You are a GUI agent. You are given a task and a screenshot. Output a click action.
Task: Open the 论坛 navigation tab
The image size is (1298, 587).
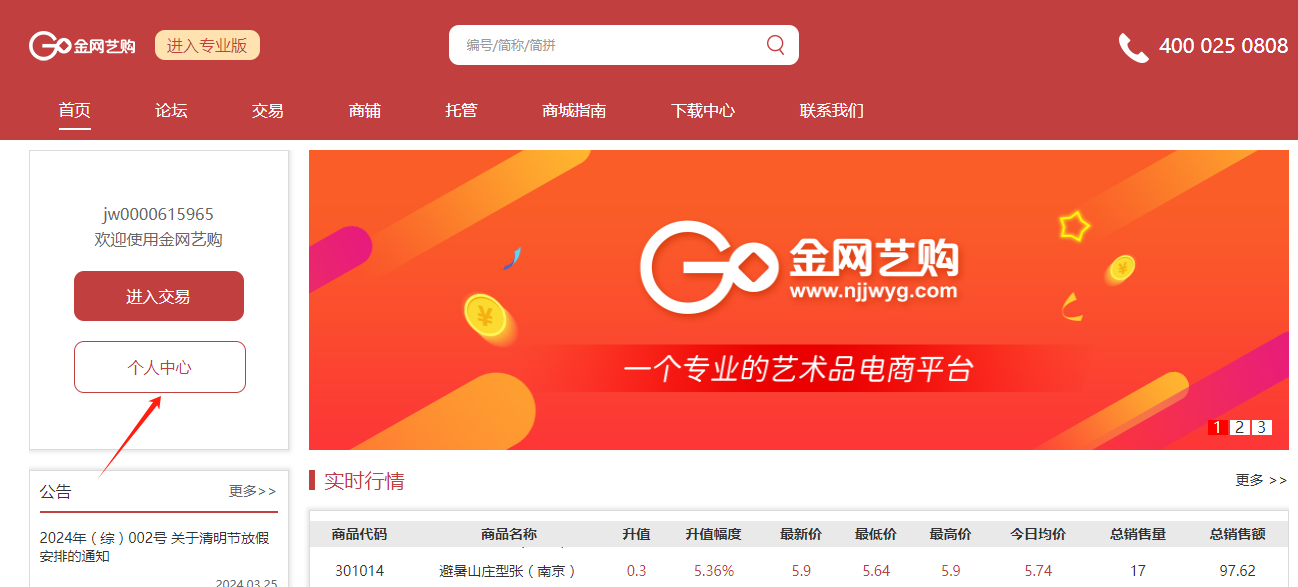point(171,111)
